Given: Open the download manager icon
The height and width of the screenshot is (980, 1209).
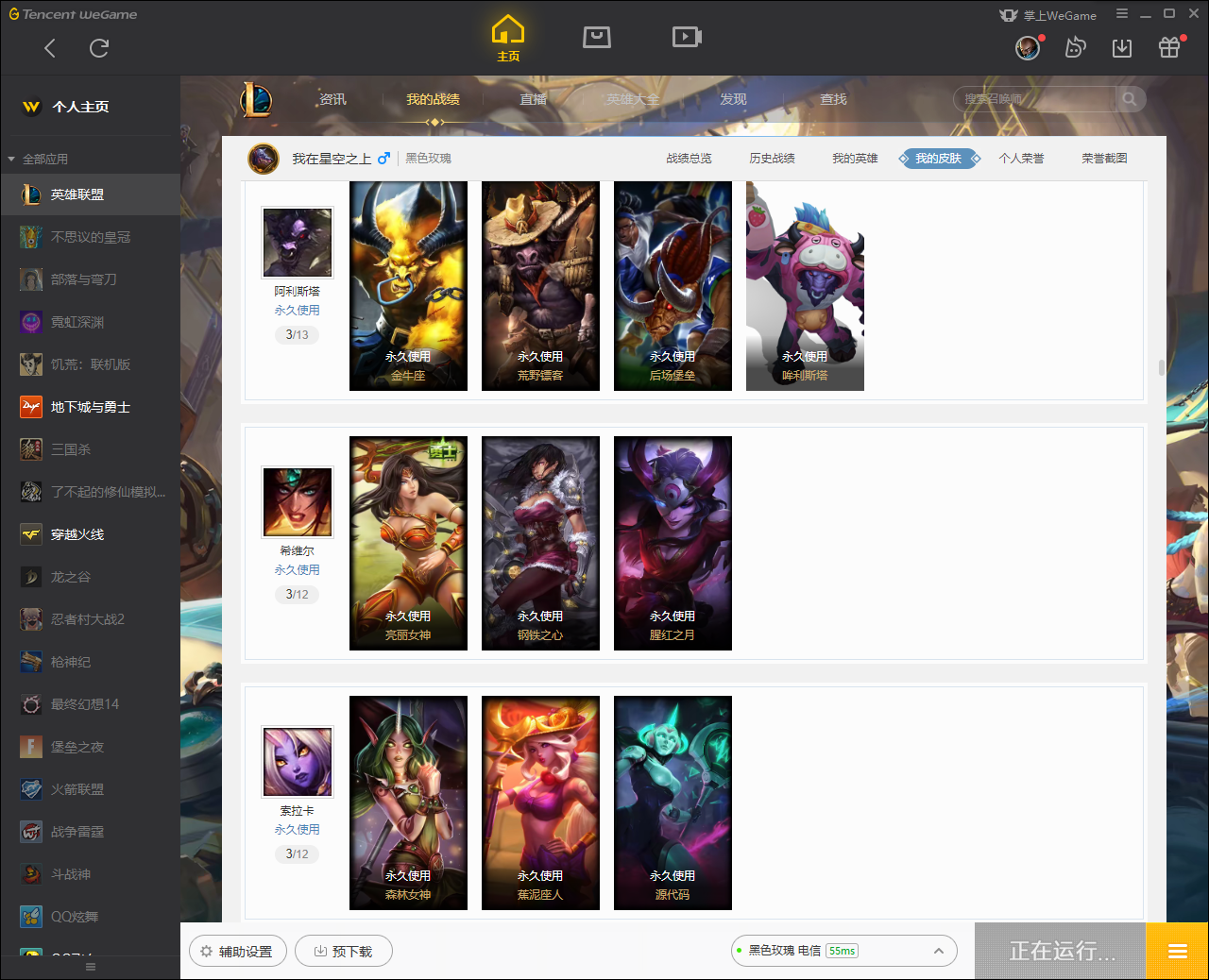Looking at the screenshot, I should 1122,48.
